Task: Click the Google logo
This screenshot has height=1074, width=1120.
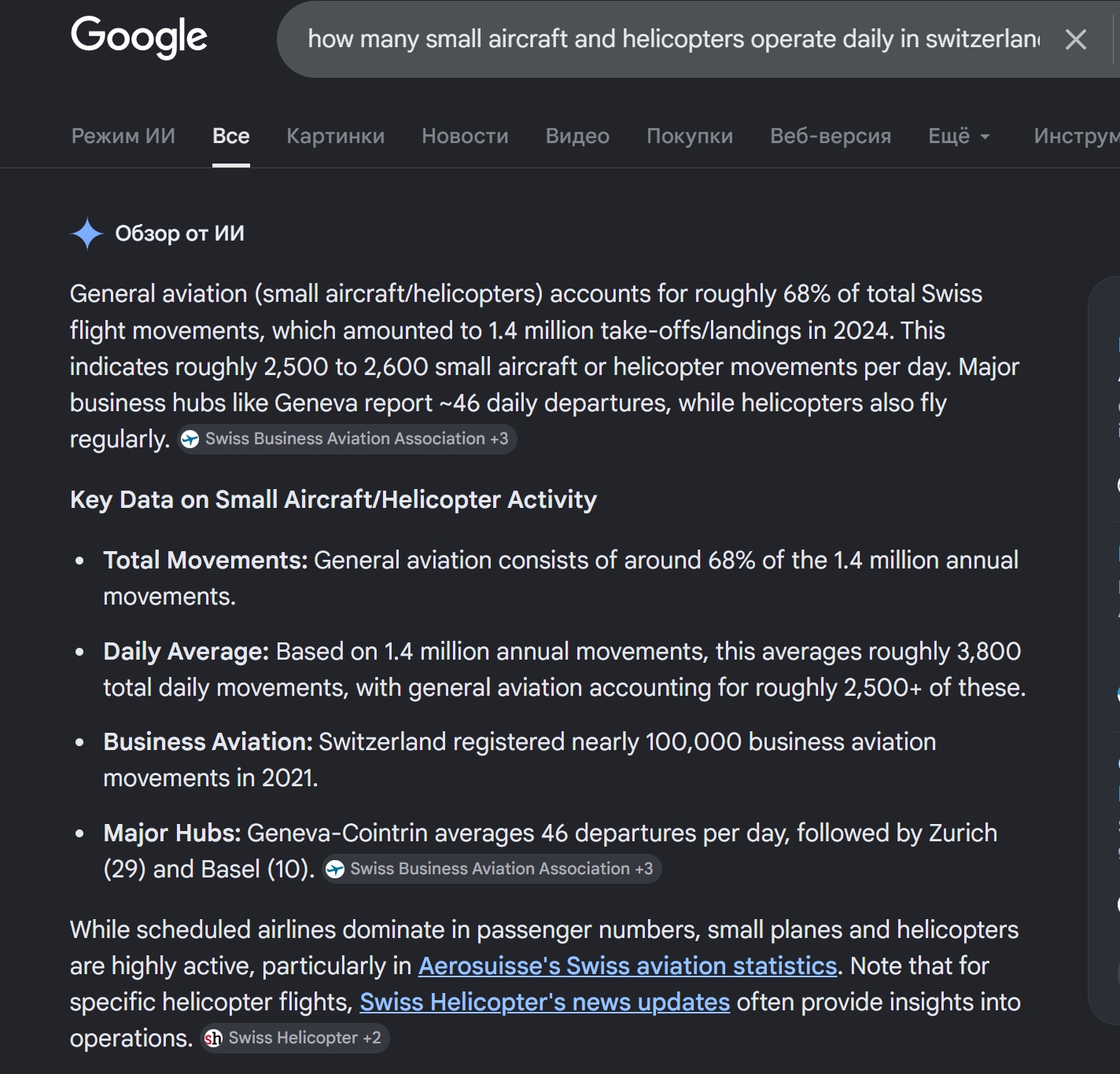Action: pyautogui.click(x=139, y=37)
